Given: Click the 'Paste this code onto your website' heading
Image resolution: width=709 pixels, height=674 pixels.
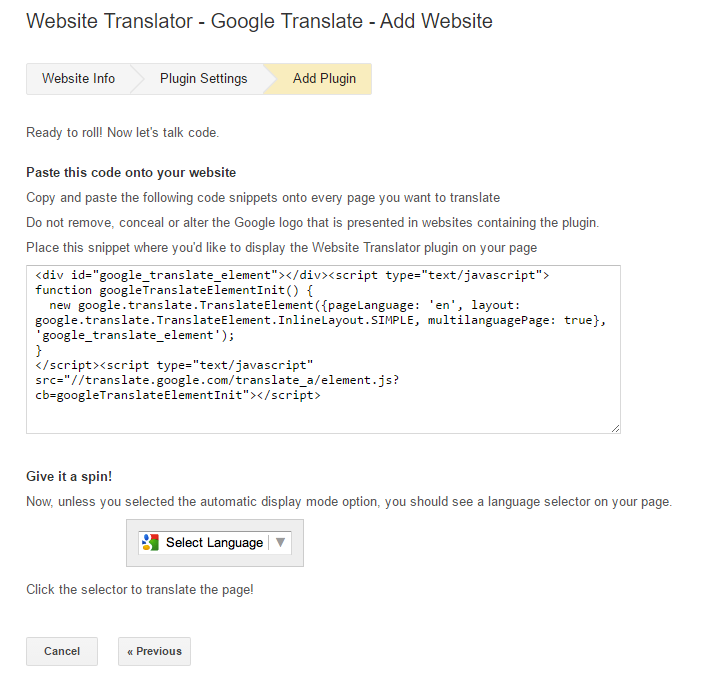Looking at the screenshot, I should (x=131, y=173).
